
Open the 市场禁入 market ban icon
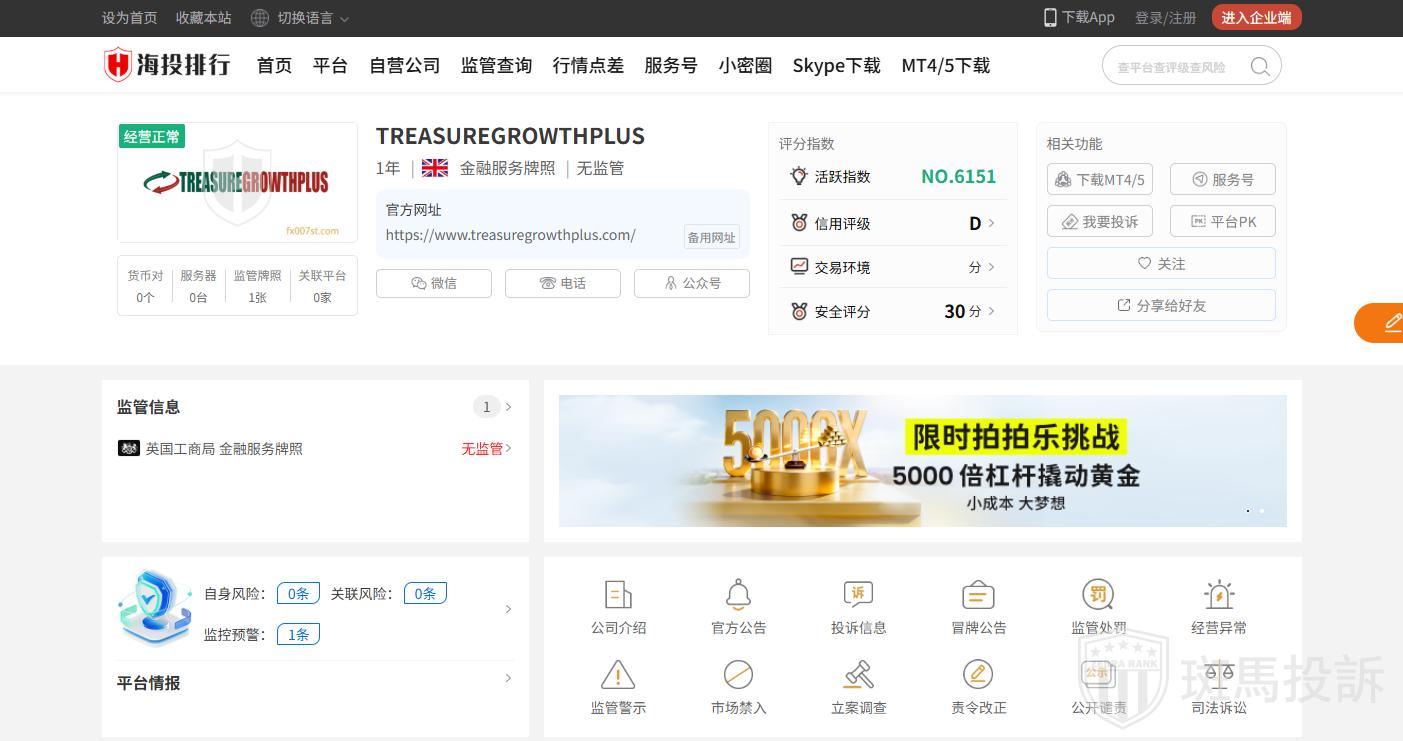(738, 676)
